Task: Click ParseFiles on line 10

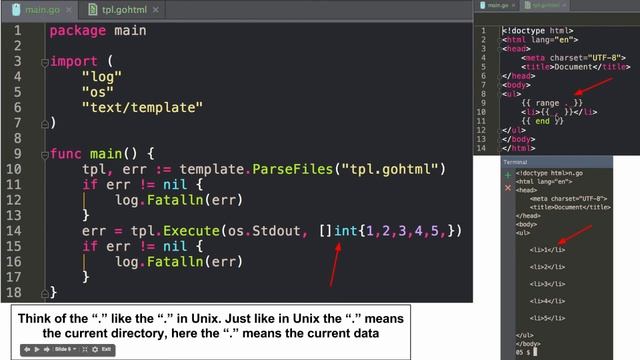Action: click(293, 169)
